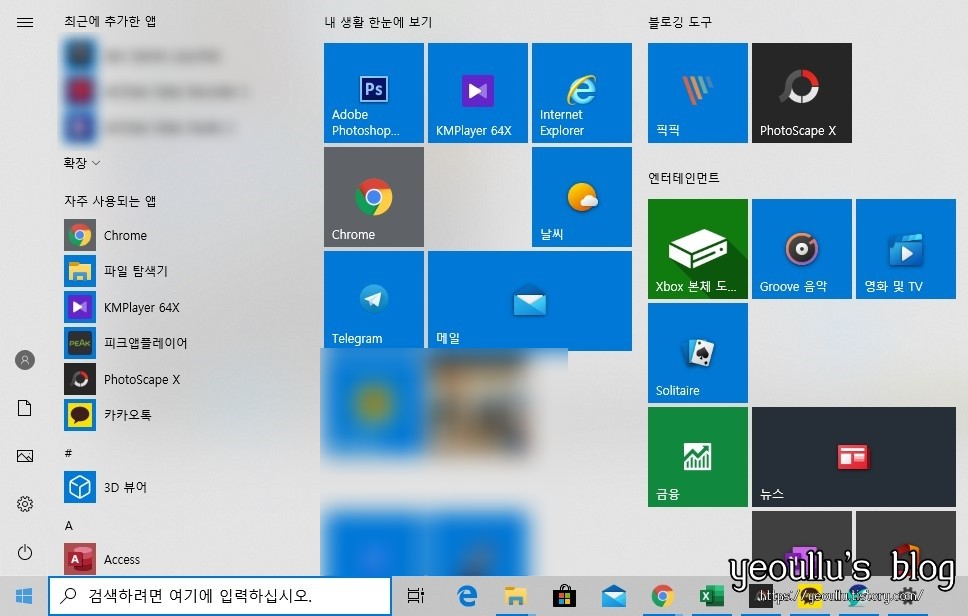Open the user account icon in sidebar

25,360
